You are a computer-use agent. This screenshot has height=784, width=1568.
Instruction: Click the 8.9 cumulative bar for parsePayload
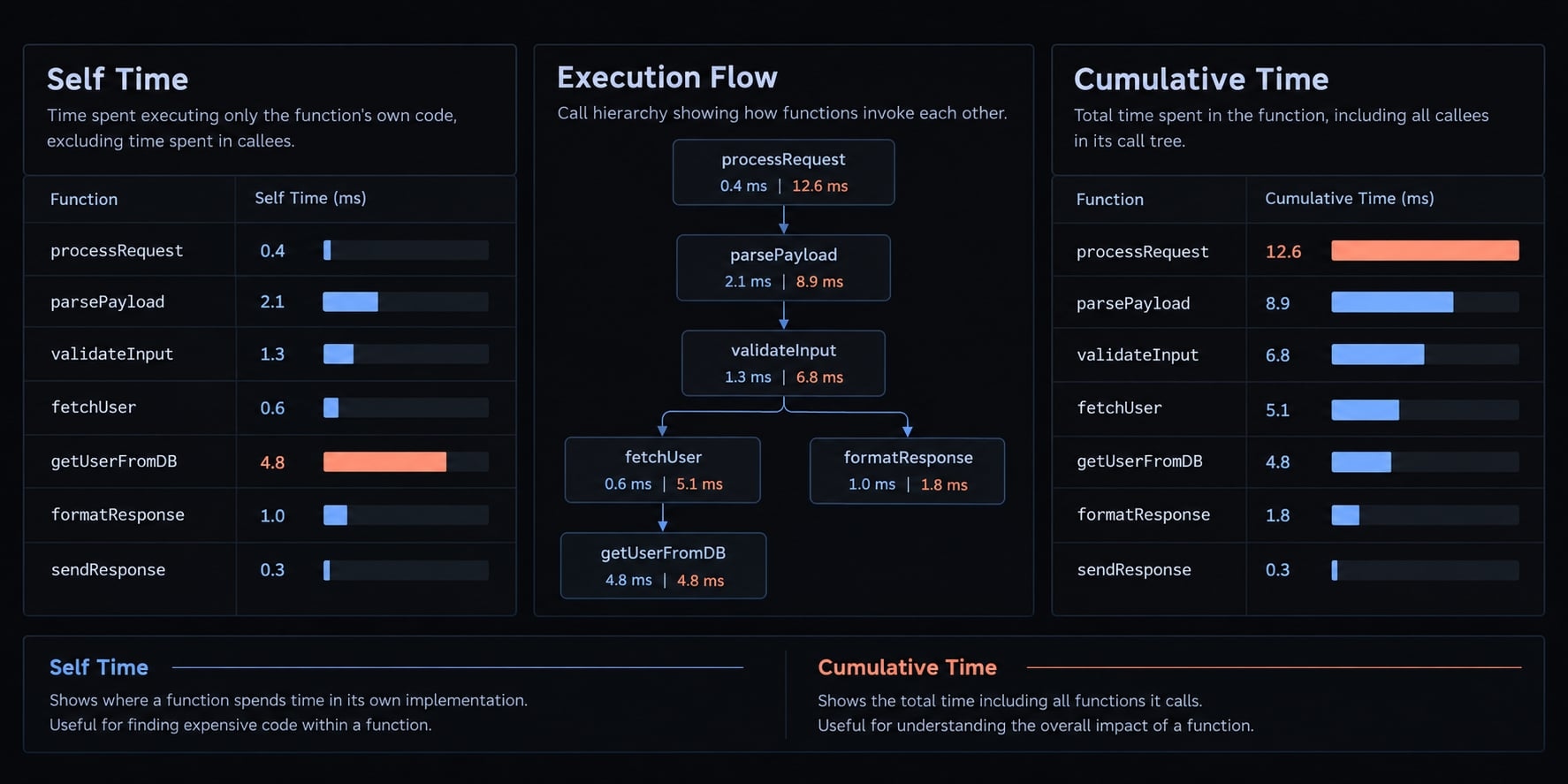[1392, 302]
